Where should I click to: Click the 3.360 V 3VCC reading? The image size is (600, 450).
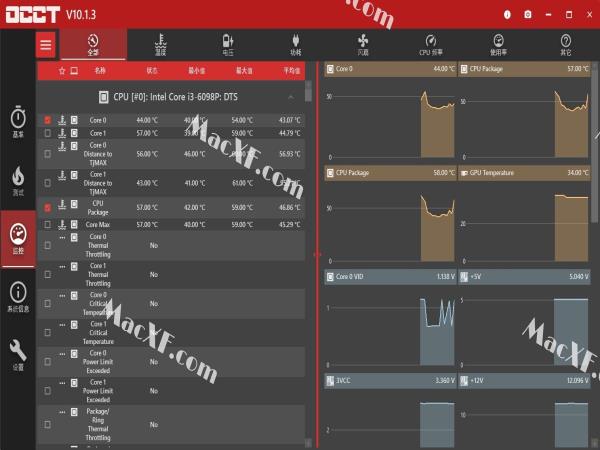pos(445,381)
